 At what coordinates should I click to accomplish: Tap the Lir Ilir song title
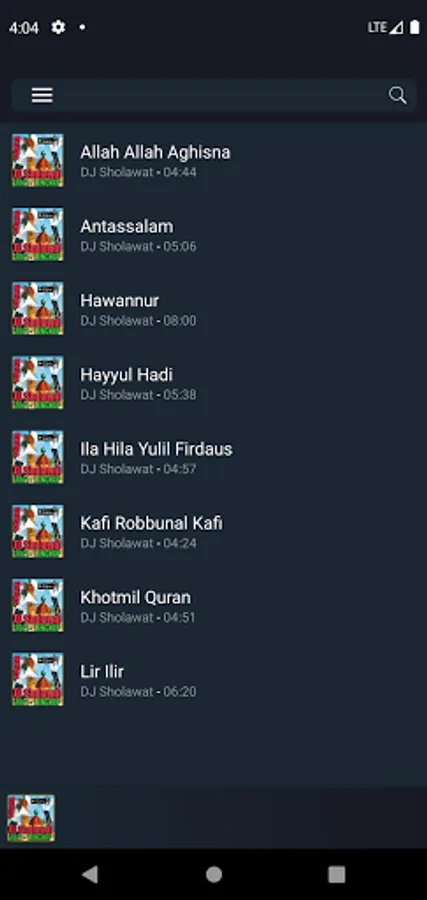(102, 672)
